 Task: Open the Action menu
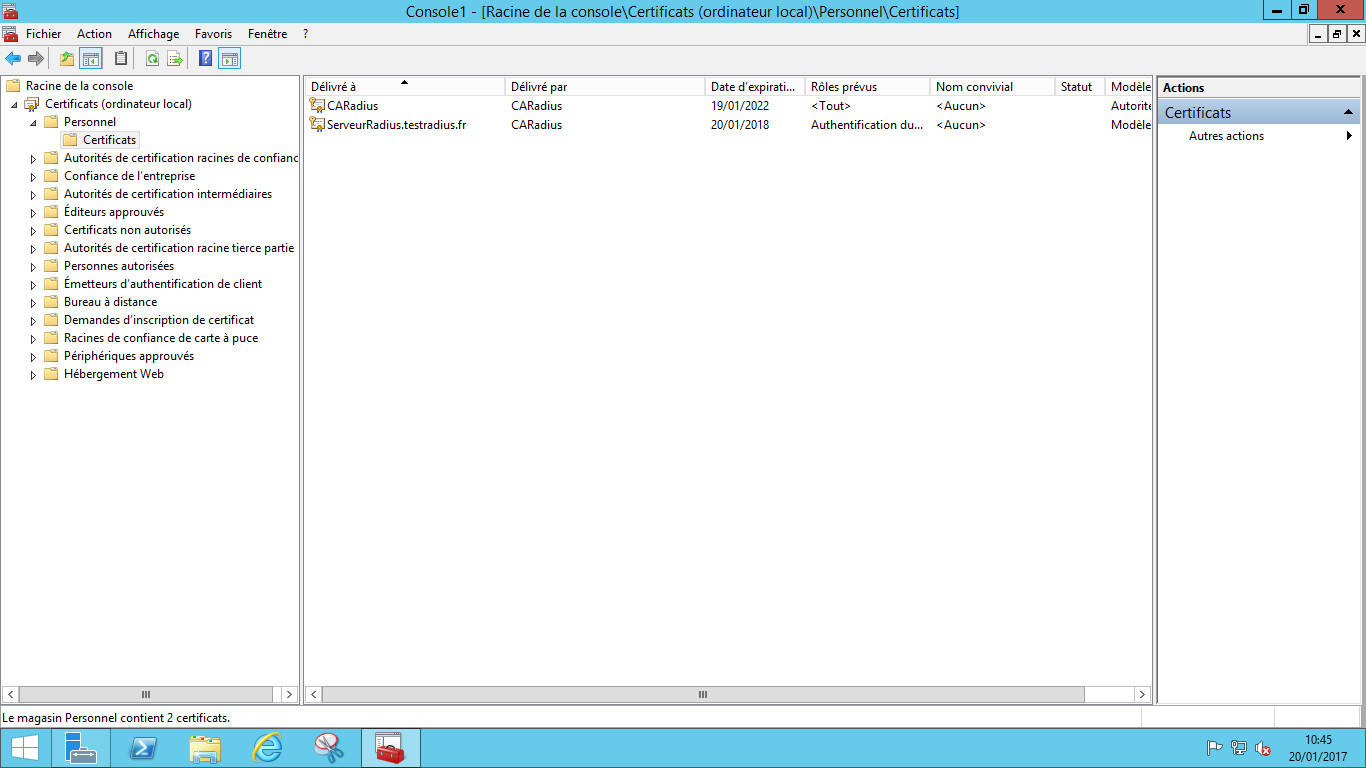(x=94, y=34)
